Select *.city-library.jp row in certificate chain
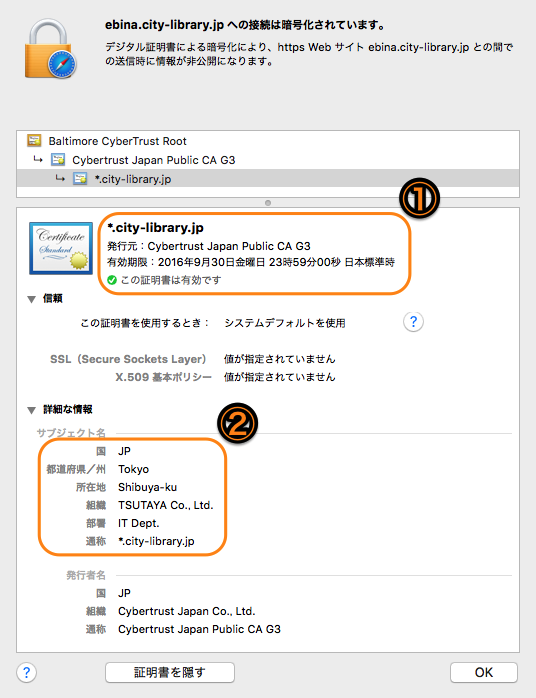 click(x=268, y=179)
